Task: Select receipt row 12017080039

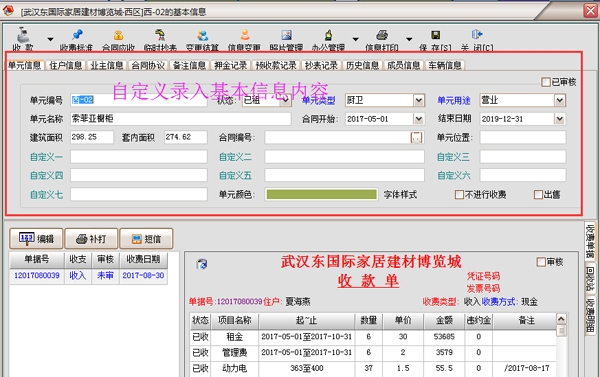Action: pyautogui.click(x=88, y=276)
